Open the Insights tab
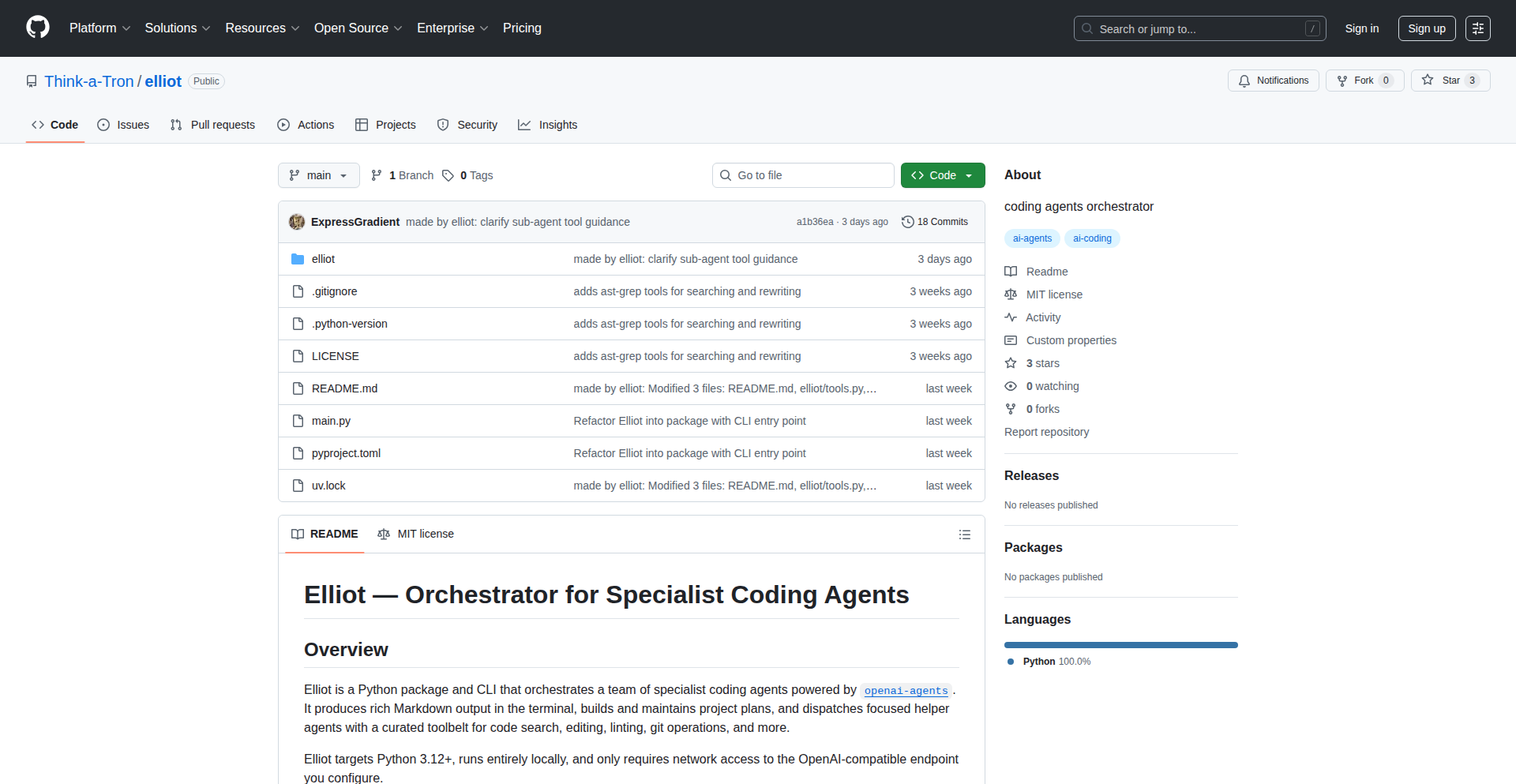The height and width of the screenshot is (784, 1516). (548, 125)
